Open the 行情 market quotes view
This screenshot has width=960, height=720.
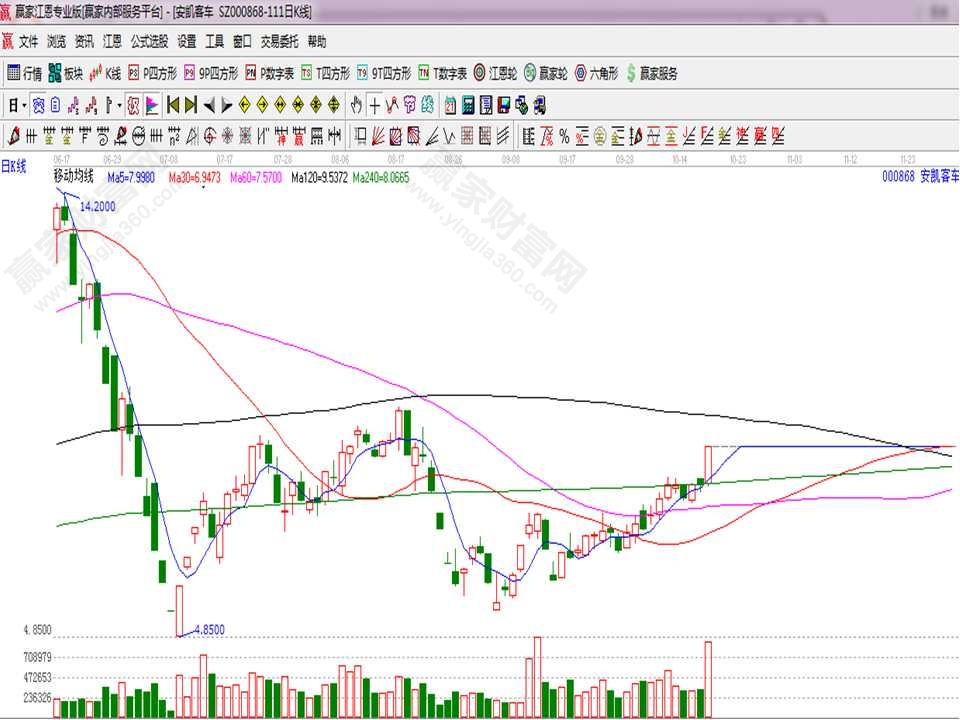tap(25, 73)
